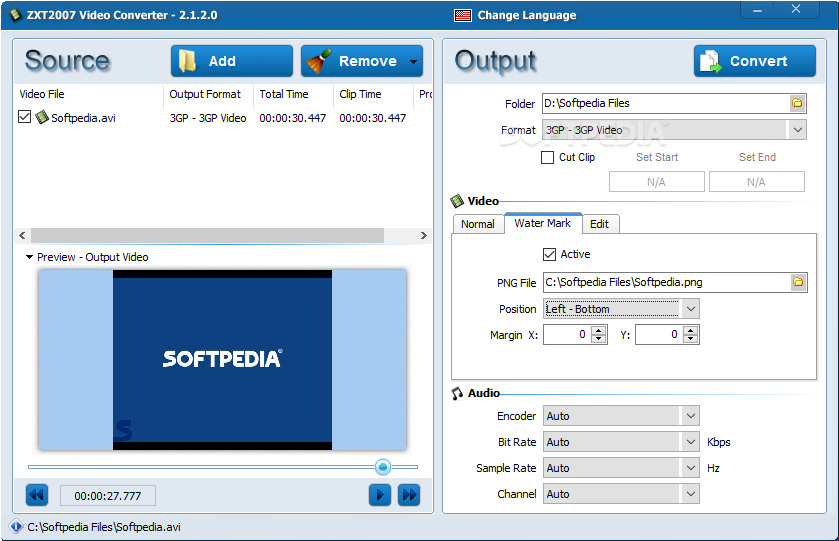The height and width of the screenshot is (541, 839).
Task: Click the horizontal scrollbar of file list
Action: pos(207,235)
